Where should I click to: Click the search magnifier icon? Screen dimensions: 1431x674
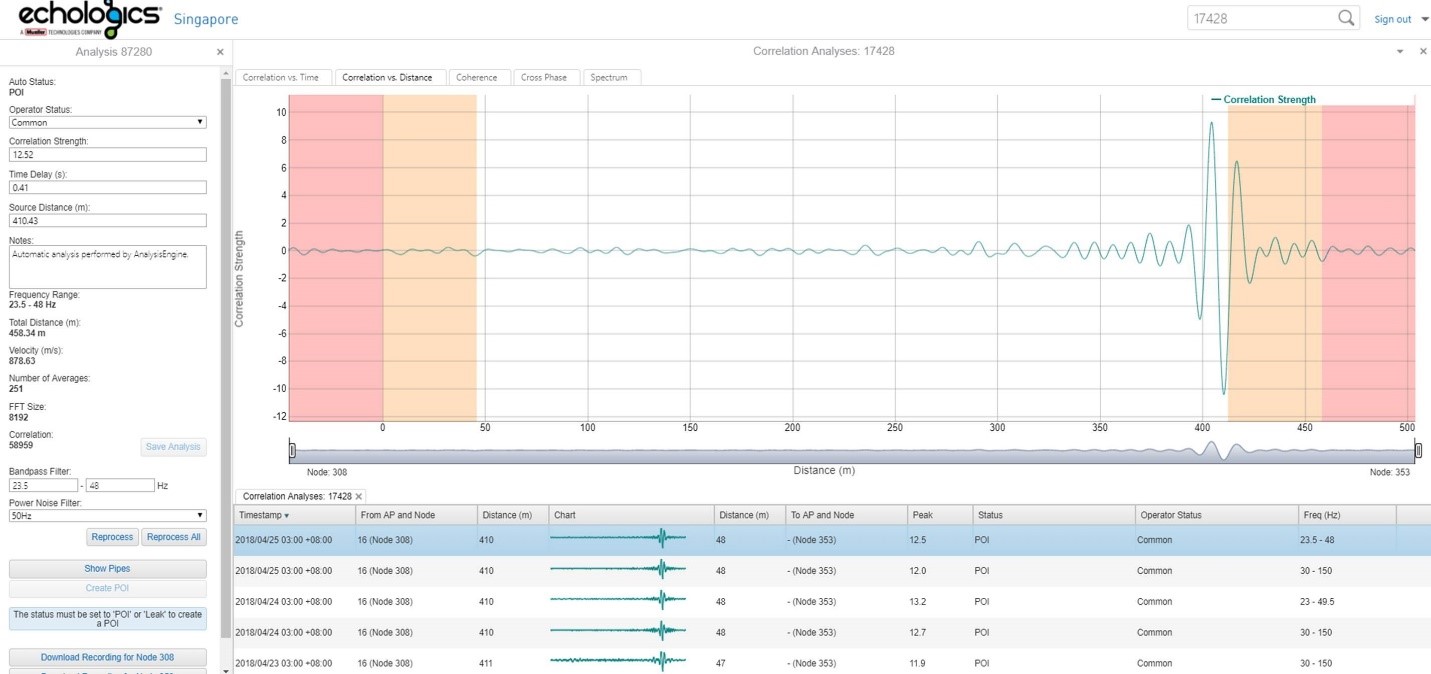point(1346,18)
